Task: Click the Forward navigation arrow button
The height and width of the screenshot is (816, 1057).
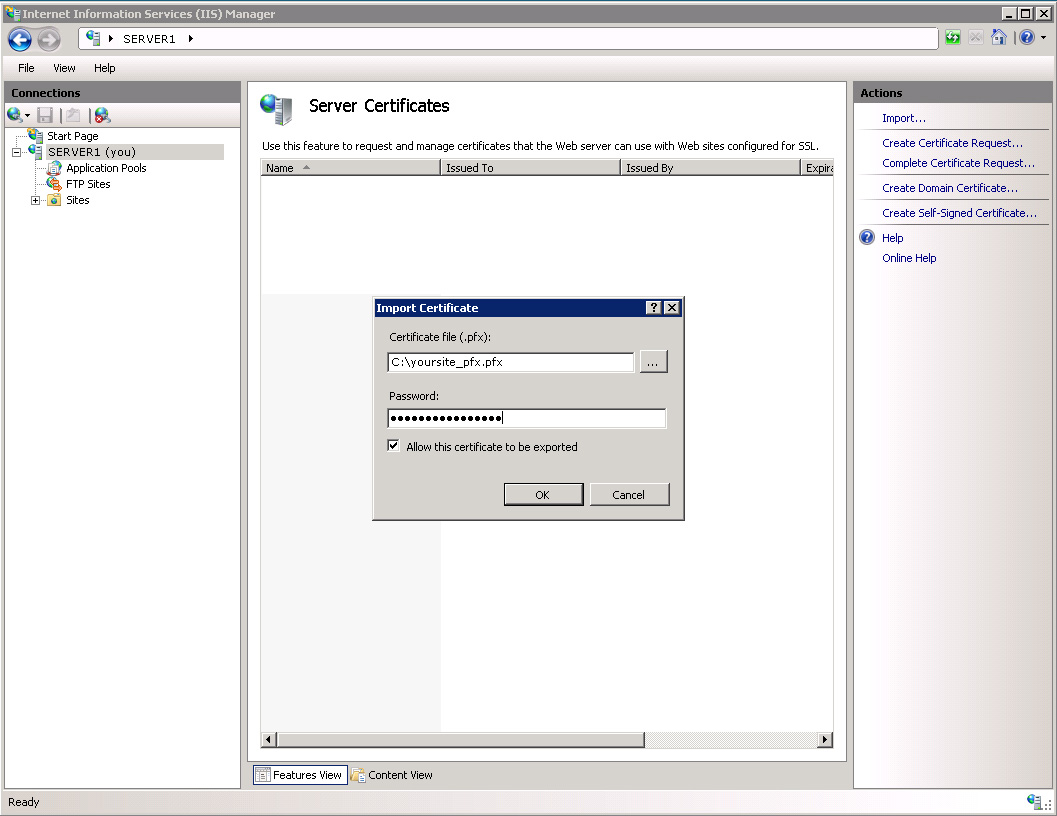Action: 49,40
